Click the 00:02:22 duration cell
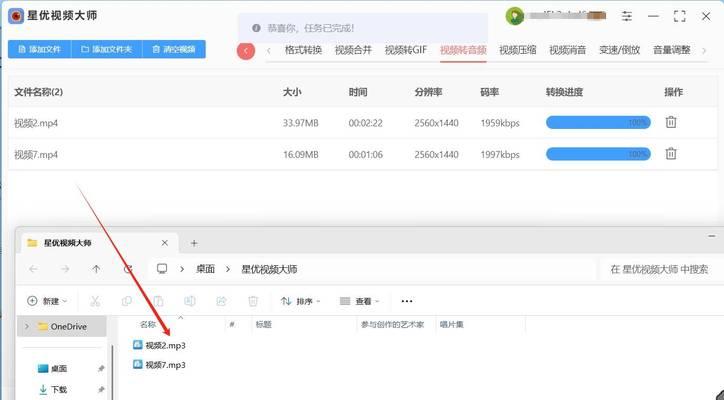 pos(366,123)
